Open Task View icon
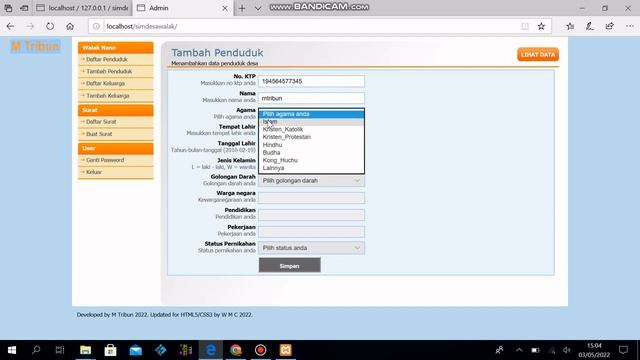 pyautogui.click(x=60, y=350)
